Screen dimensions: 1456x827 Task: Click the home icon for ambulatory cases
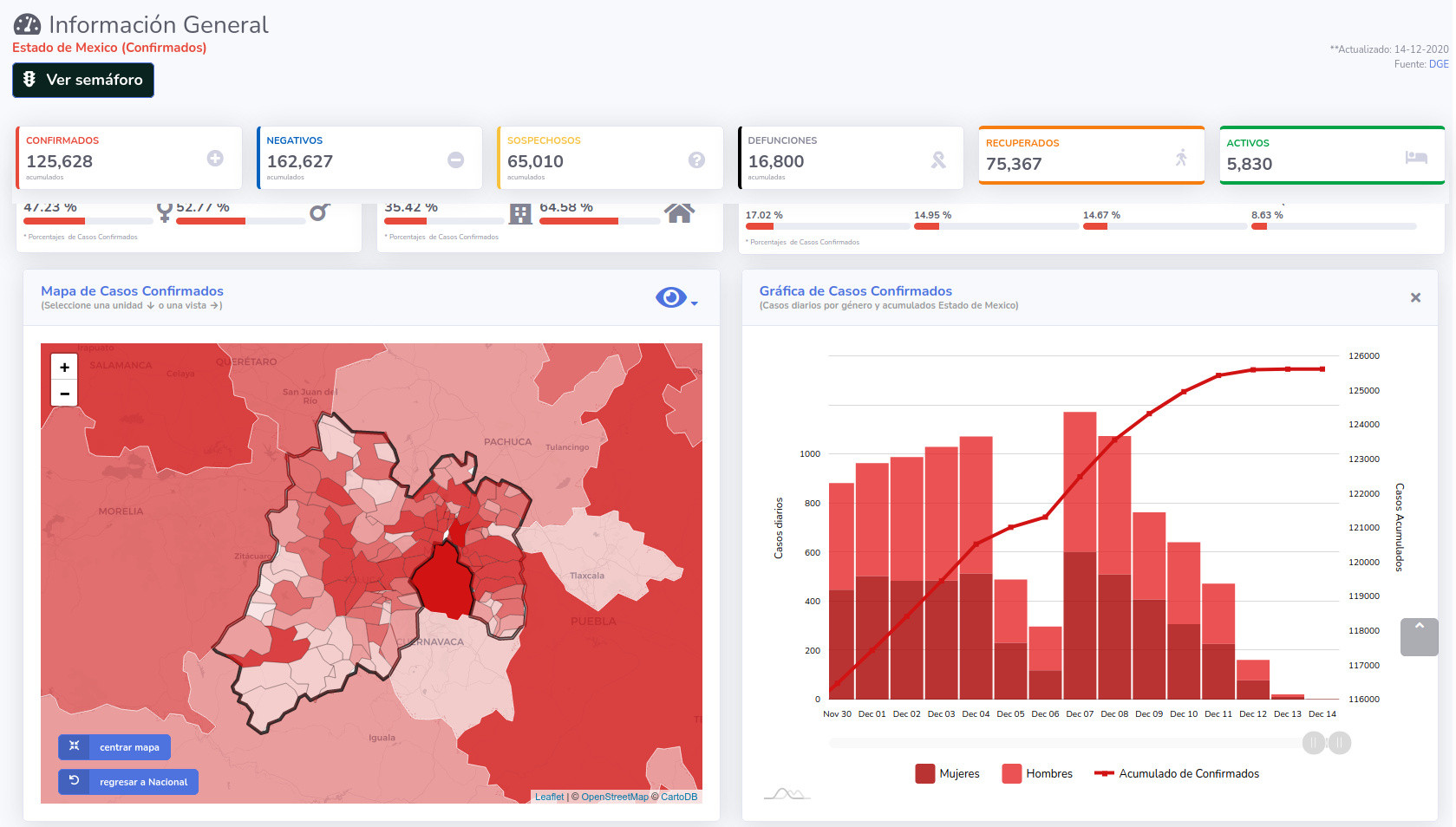679,212
